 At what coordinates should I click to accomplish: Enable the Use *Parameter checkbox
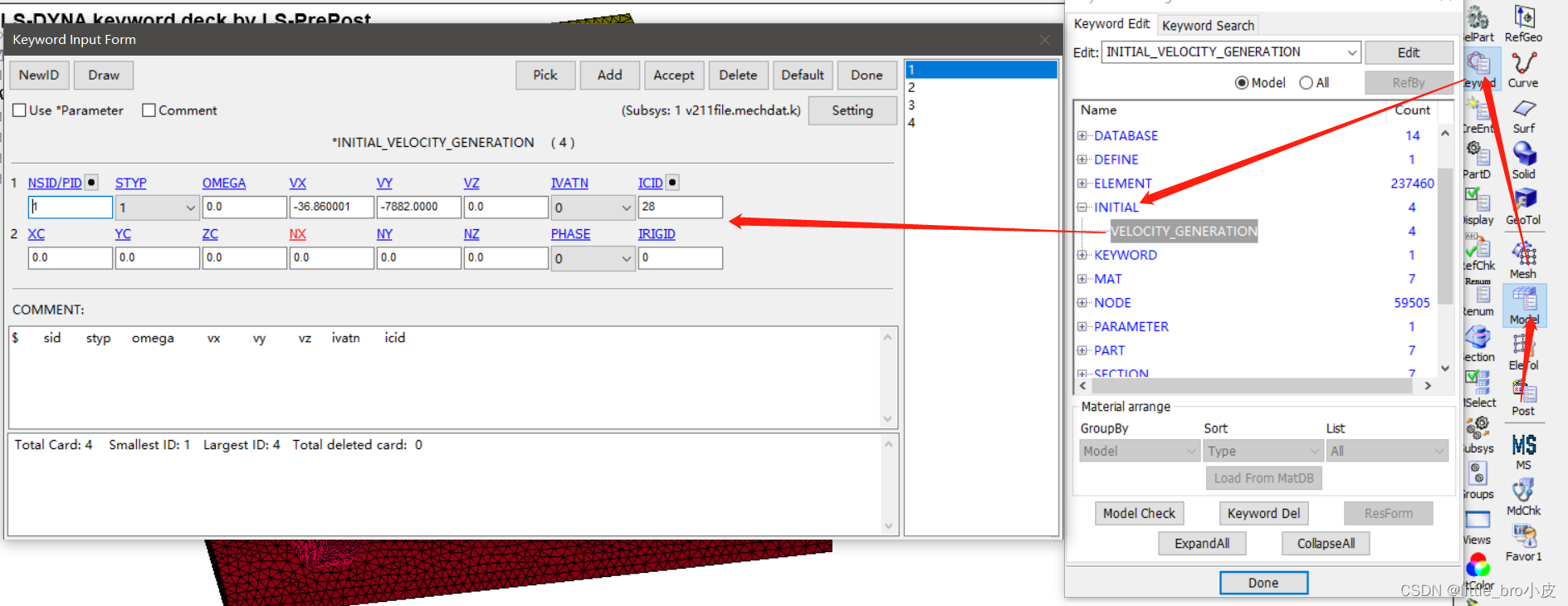[x=20, y=110]
